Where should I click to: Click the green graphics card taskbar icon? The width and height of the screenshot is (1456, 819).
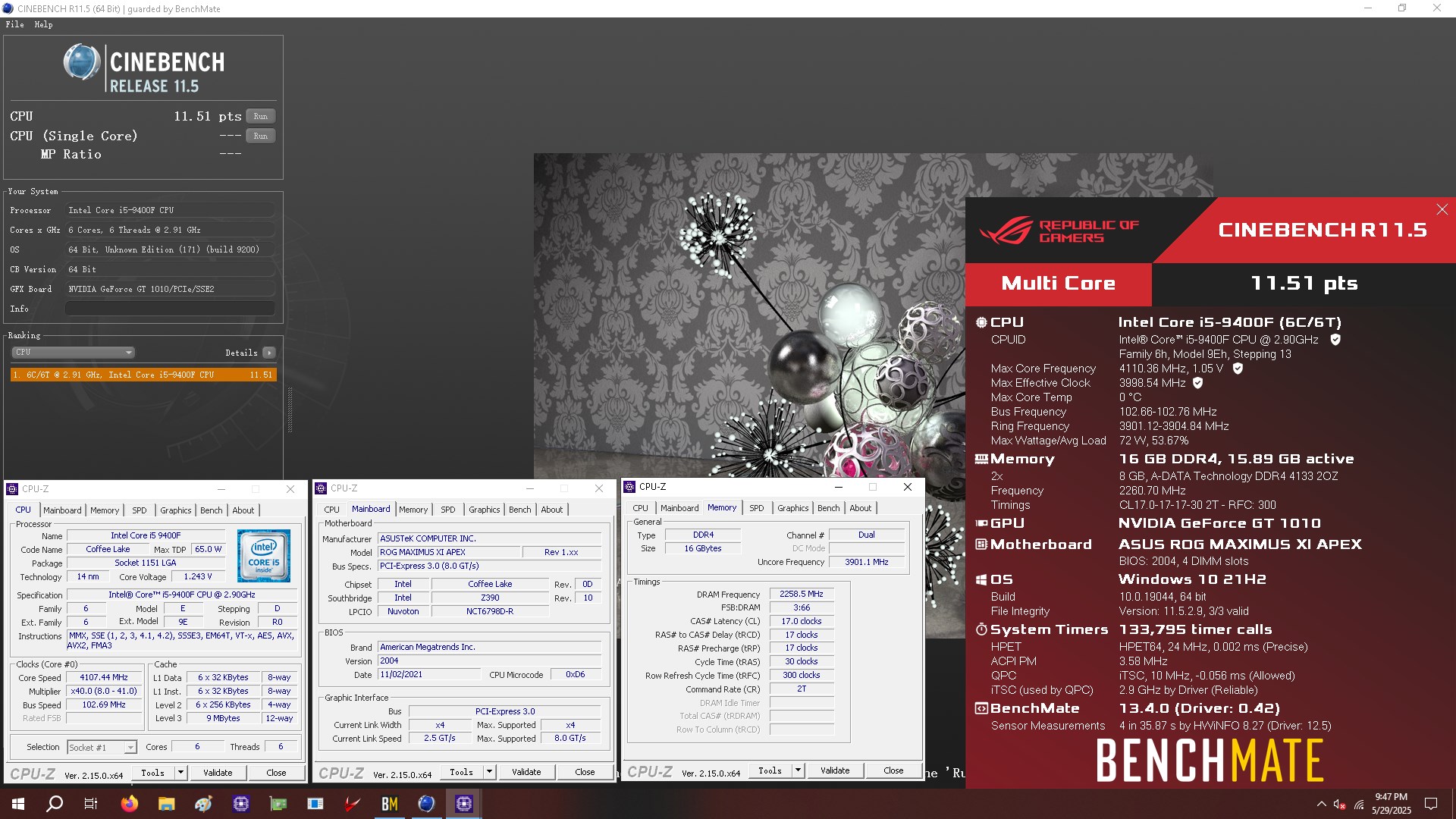(278, 804)
